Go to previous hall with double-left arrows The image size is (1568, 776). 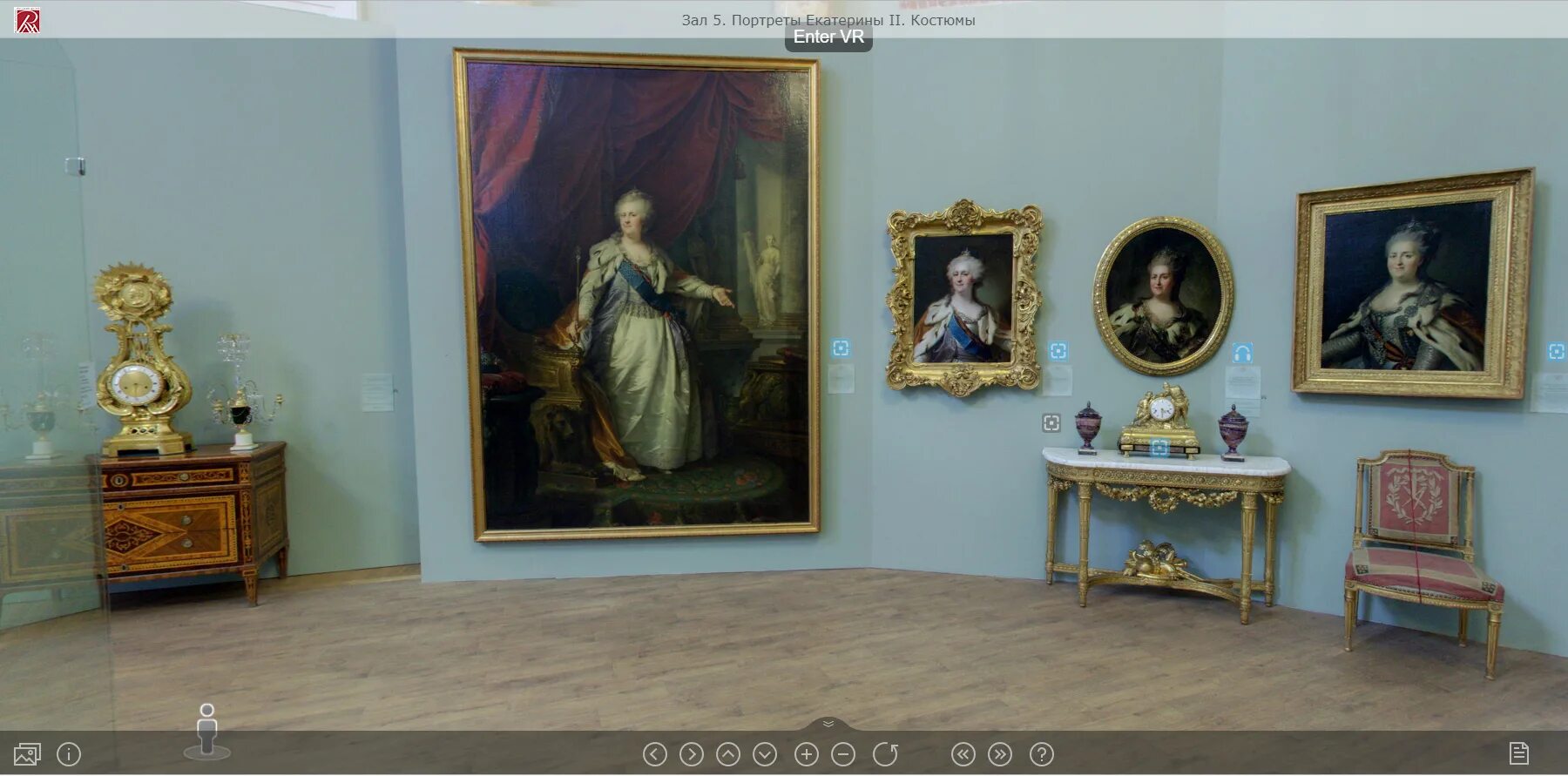[963, 754]
